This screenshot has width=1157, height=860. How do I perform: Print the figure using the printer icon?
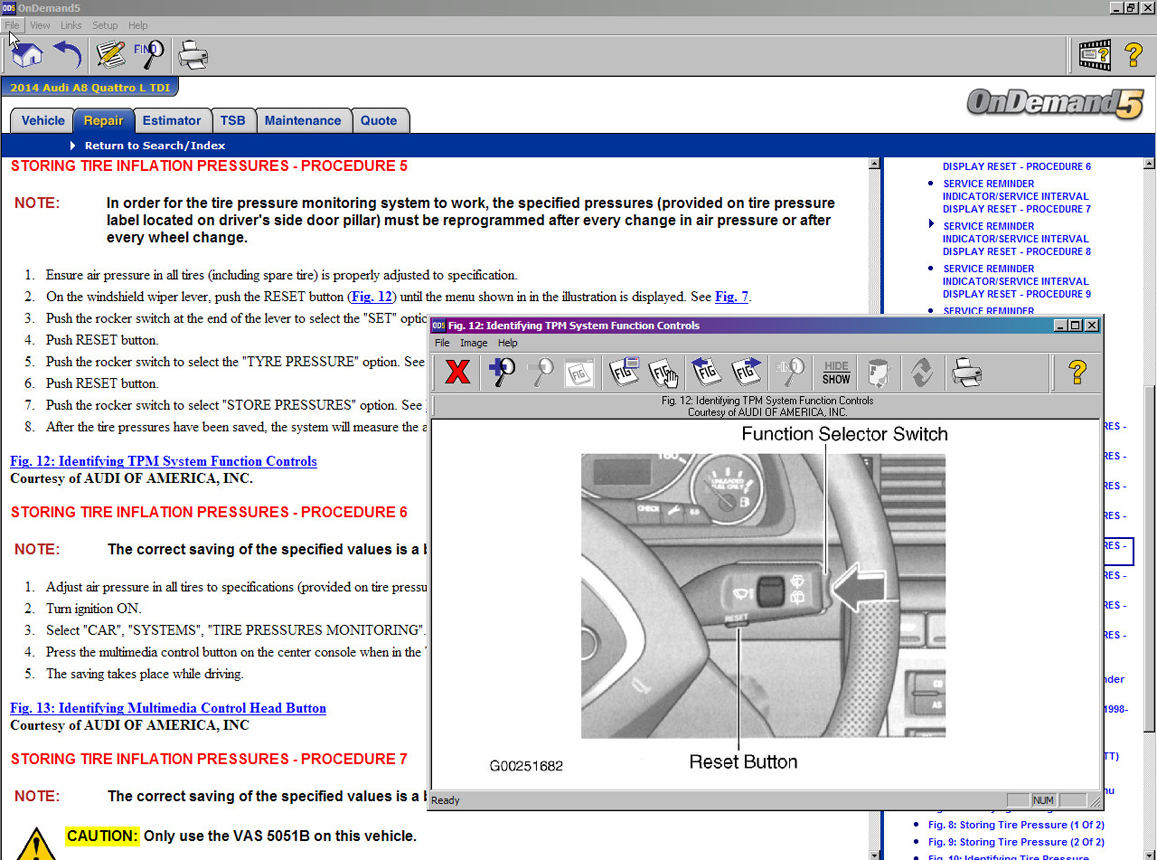point(967,372)
